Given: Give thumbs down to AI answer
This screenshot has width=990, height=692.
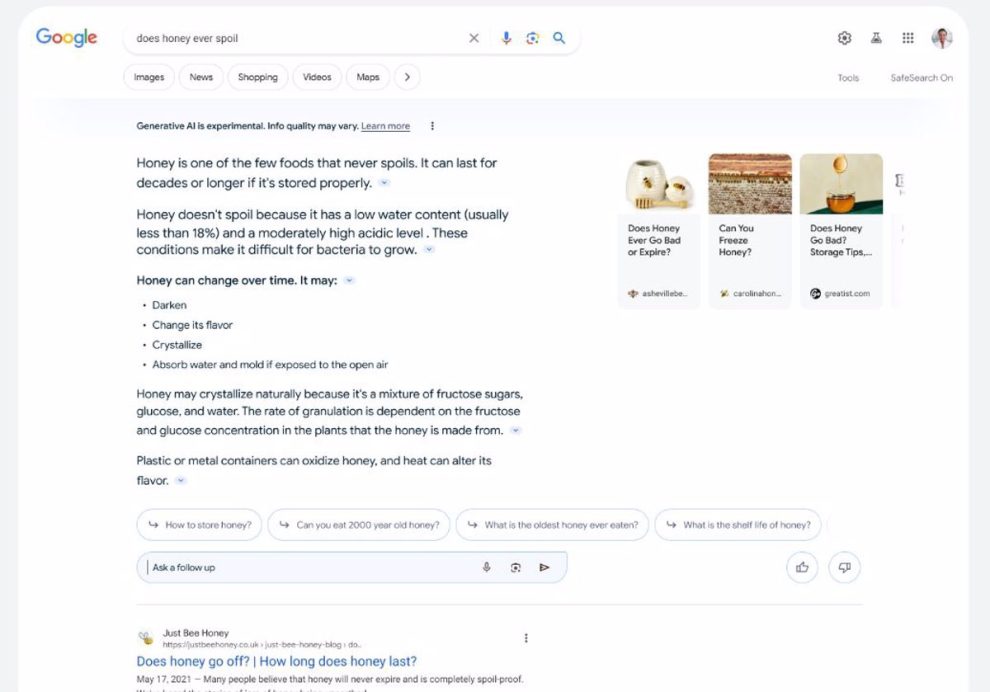Looking at the screenshot, I should click(845, 567).
